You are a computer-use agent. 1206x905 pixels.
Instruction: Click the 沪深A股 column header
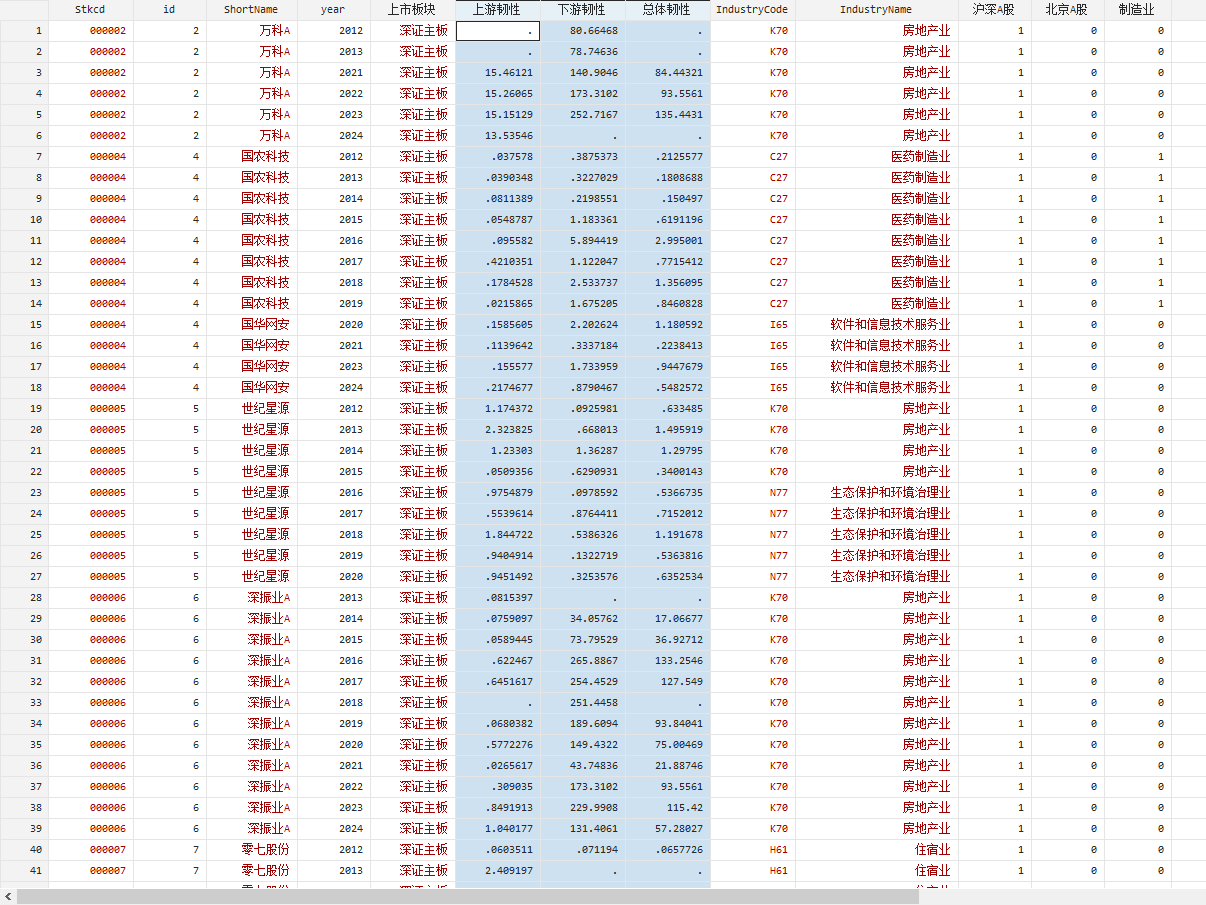pos(993,10)
